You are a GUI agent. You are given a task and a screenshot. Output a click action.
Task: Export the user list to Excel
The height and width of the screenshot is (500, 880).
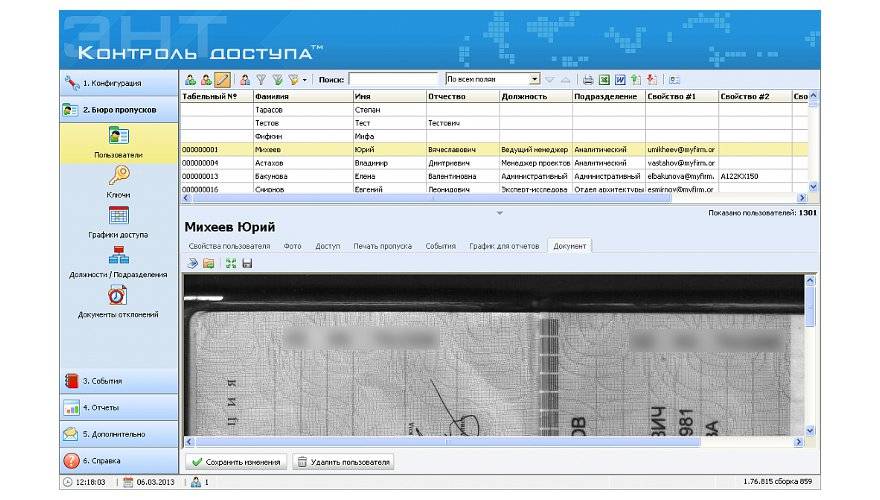[604, 79]
